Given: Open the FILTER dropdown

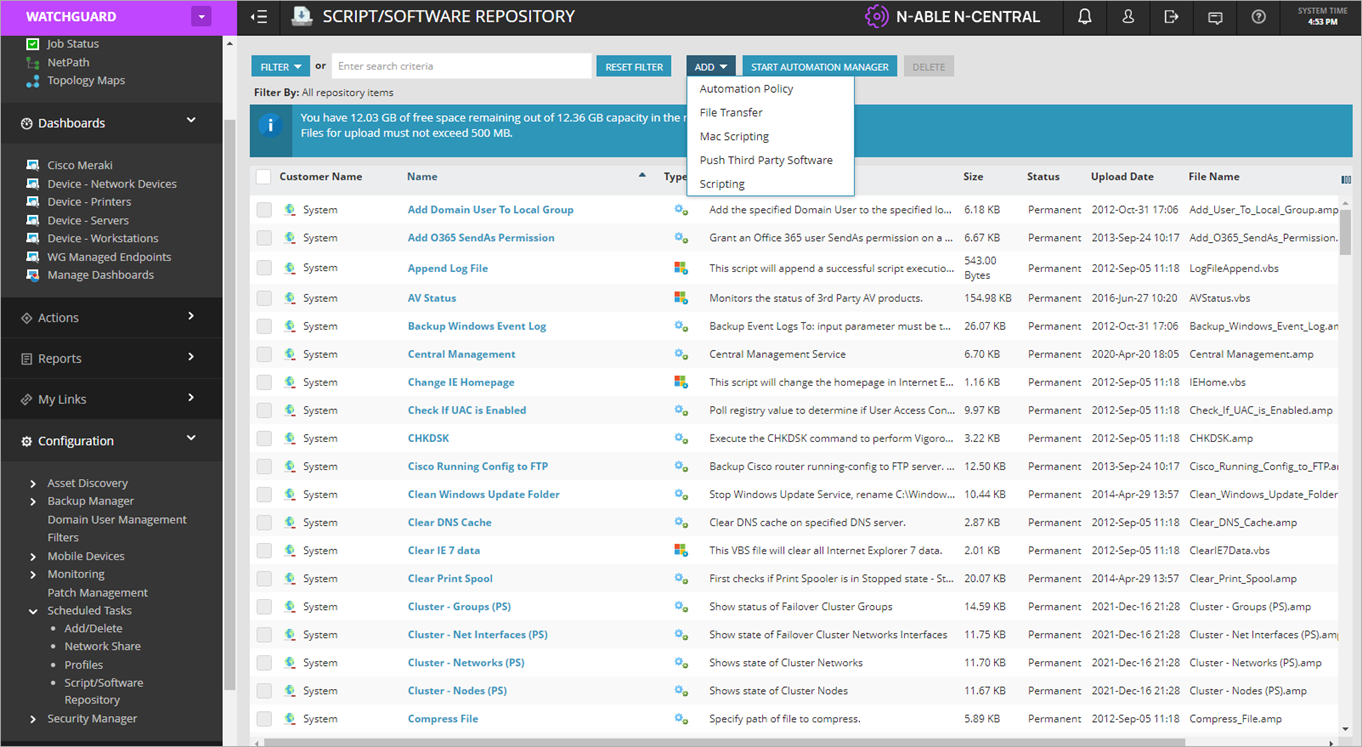Looking at the screenshot, I should click(280, 66).
